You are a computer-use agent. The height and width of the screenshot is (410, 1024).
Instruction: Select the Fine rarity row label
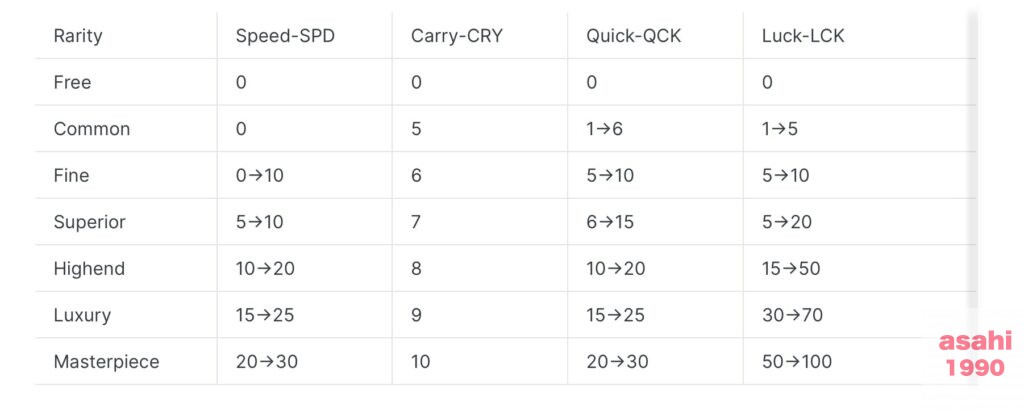[71, 175]
